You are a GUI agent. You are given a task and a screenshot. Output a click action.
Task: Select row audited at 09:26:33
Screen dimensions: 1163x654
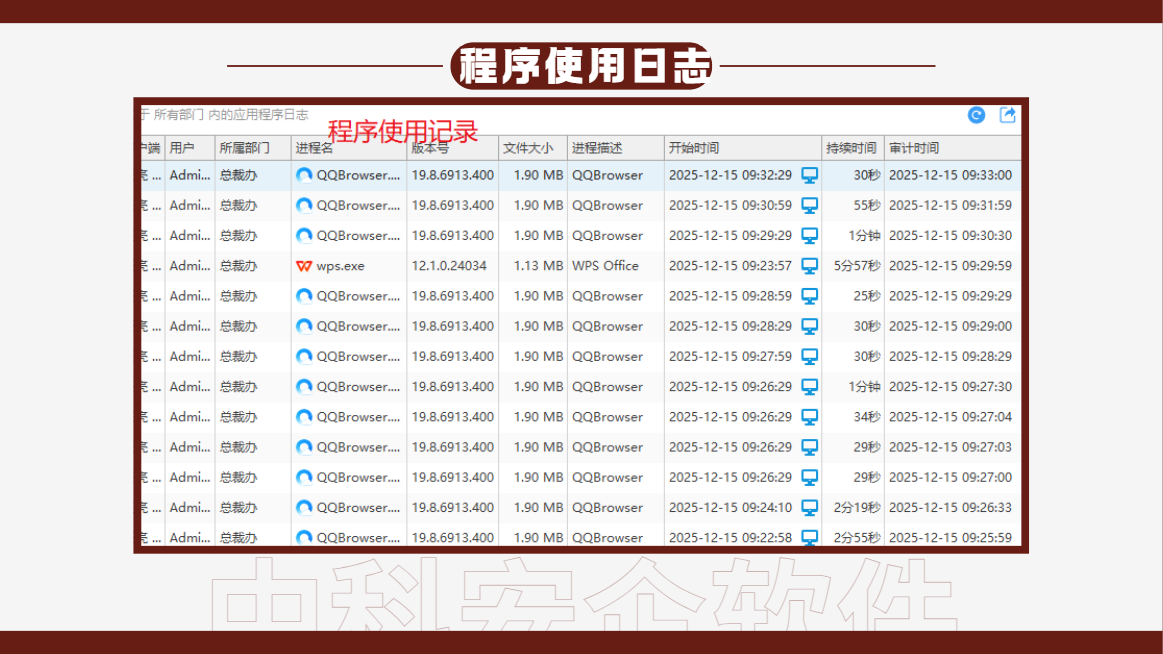click(581, 508)
